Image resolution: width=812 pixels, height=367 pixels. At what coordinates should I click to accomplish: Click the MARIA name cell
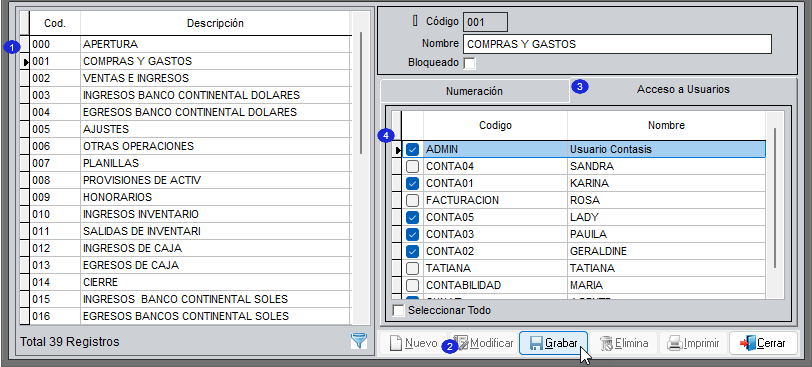[666, 286]
